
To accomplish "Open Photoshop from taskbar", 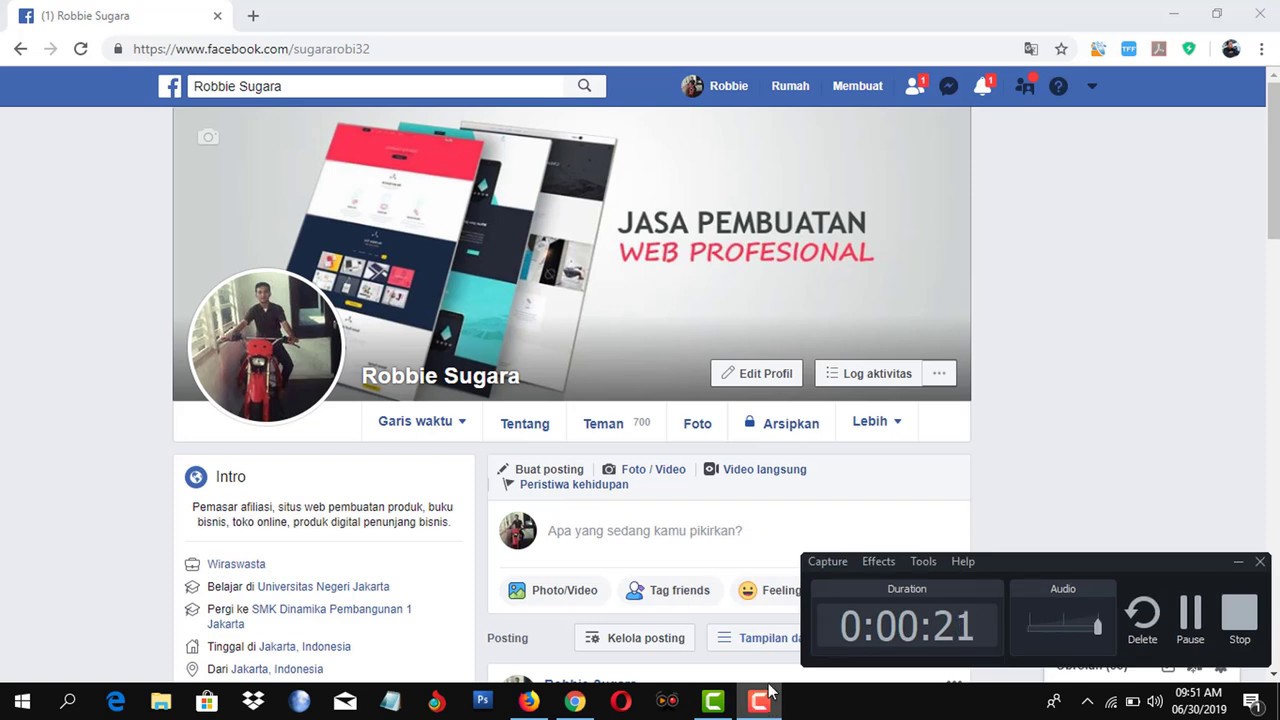I will pos(483,701).
